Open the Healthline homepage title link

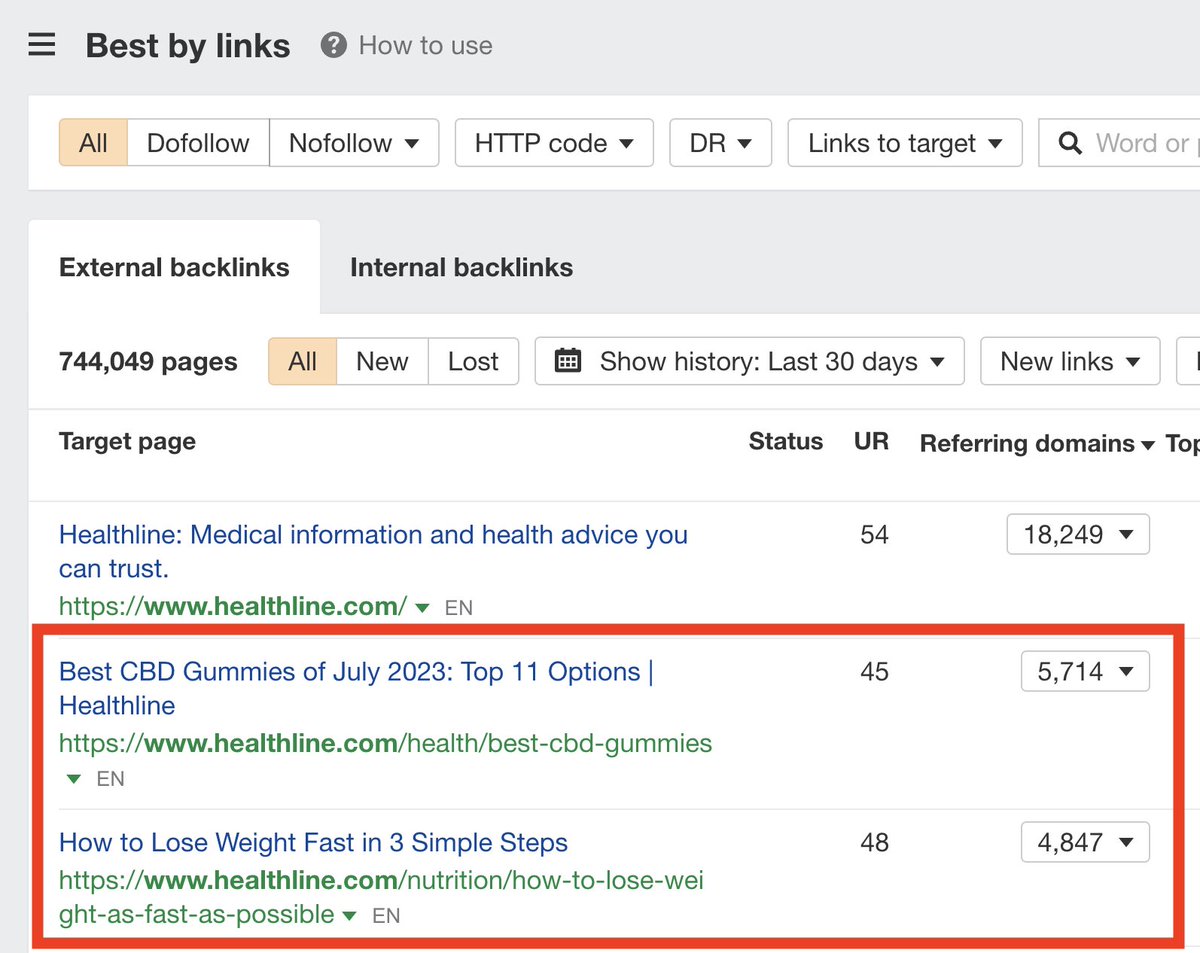pyautogui.click(x=373, y=551)
